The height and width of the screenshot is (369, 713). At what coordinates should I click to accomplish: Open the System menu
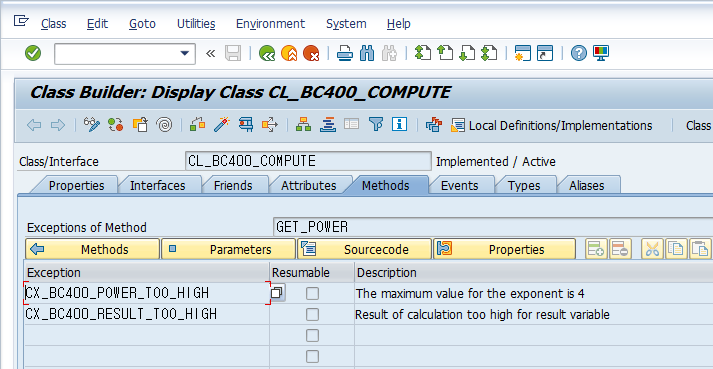[346, 24]
